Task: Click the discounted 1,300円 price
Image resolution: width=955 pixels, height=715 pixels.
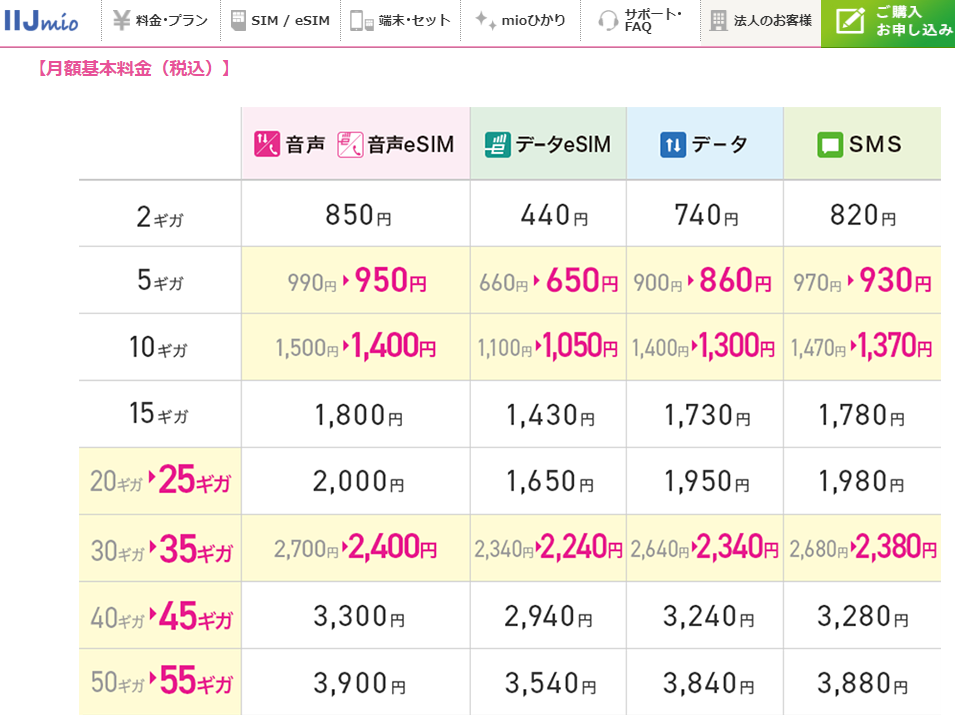Action: tap(736, 345)
